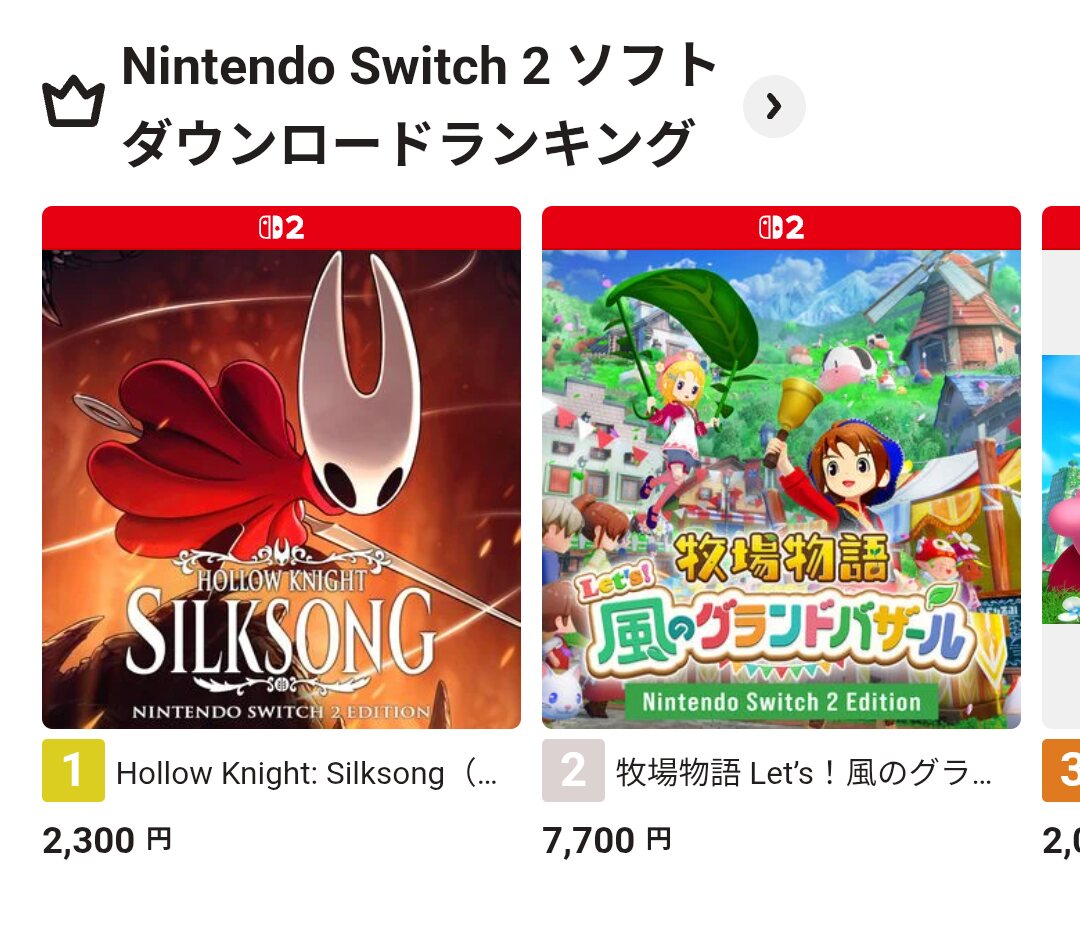The width and height of the screenshot is (1080, 937).
Task: Click the crown ranking icon
Action: coord(73,104)
